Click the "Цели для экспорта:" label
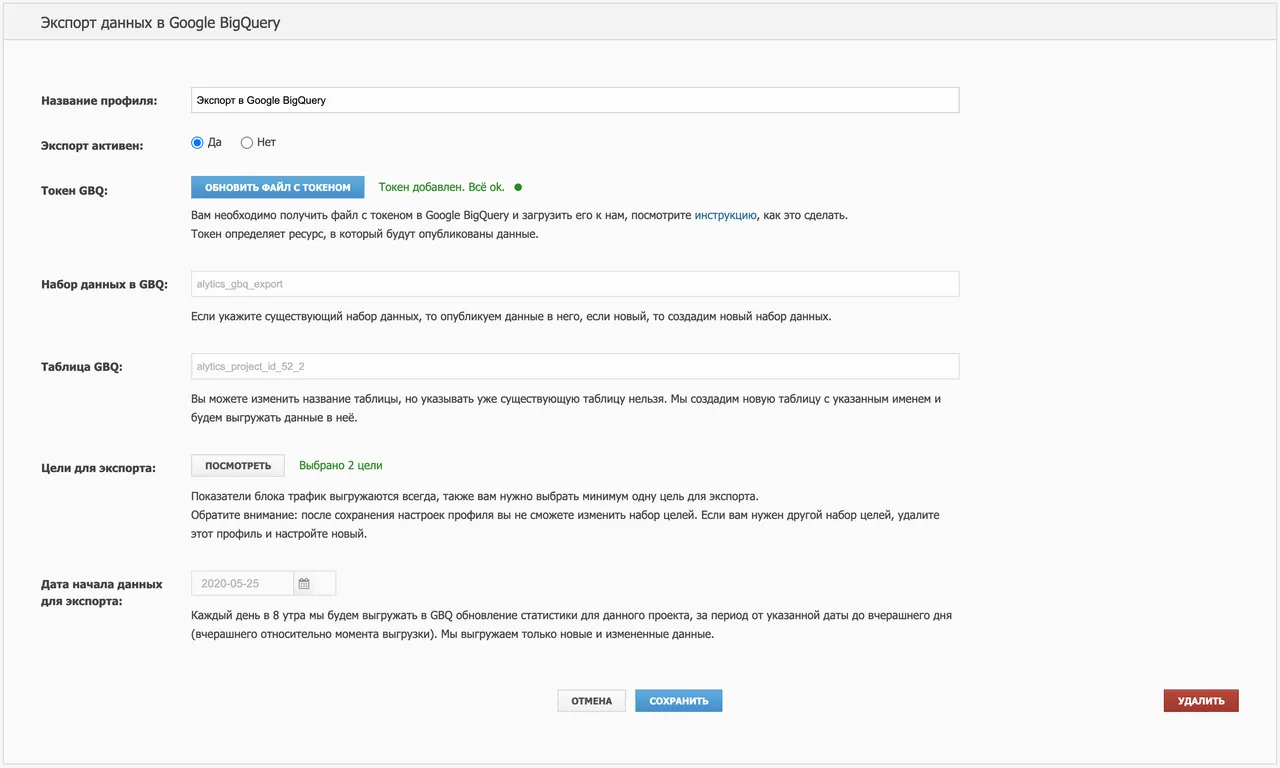Viewport: 1280px width, 768px height. 98,467
